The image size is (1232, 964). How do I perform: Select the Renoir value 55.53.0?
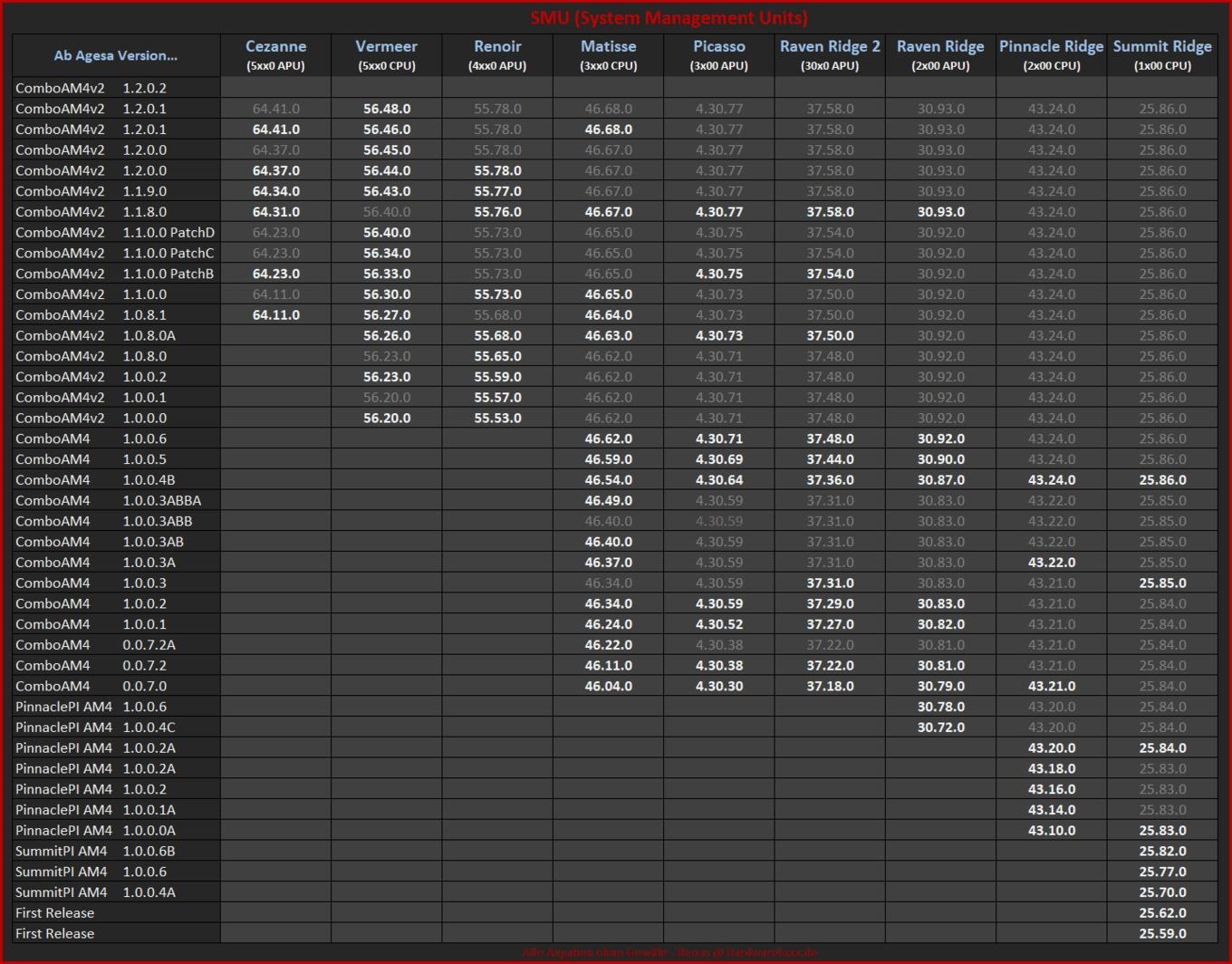pyautogui.click(x=497, y=418)
